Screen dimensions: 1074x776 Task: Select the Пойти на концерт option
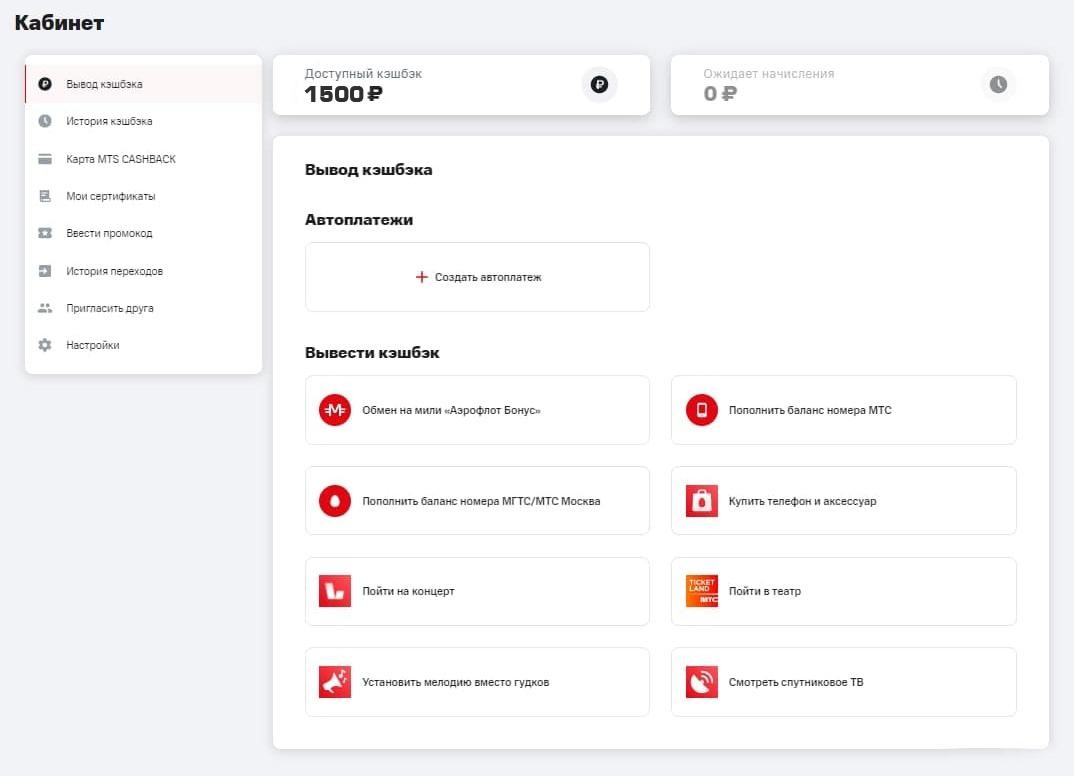477,591
